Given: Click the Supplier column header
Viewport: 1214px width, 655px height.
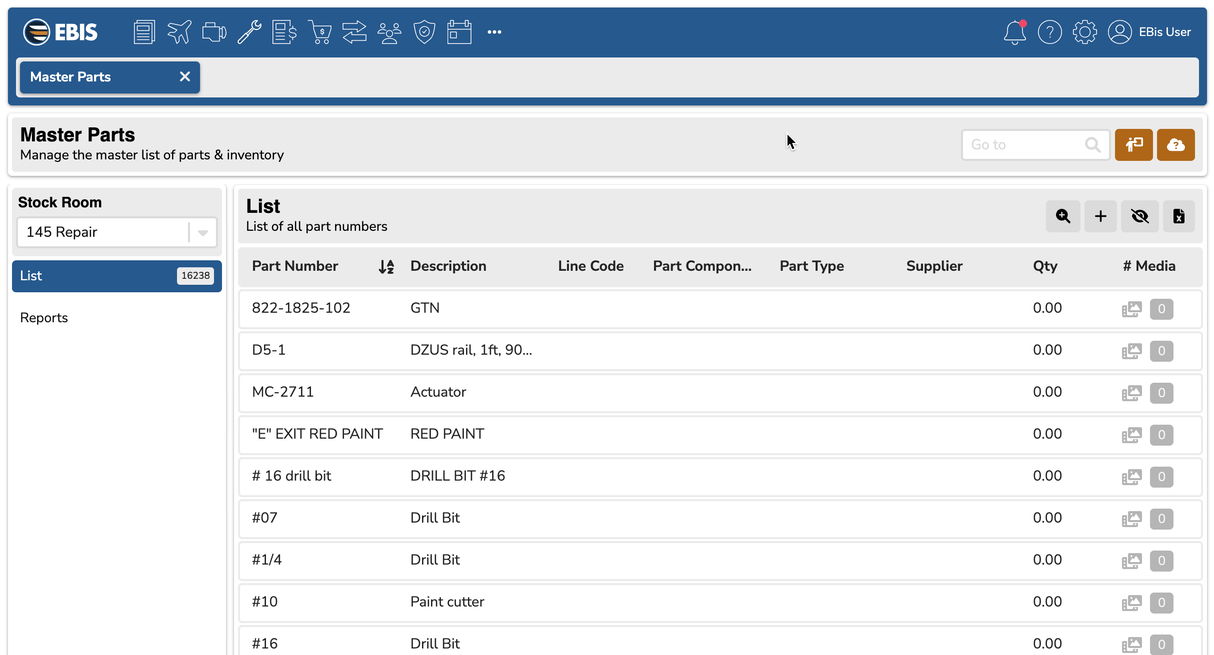Looking at the screenshot, I should coord(935,266).
